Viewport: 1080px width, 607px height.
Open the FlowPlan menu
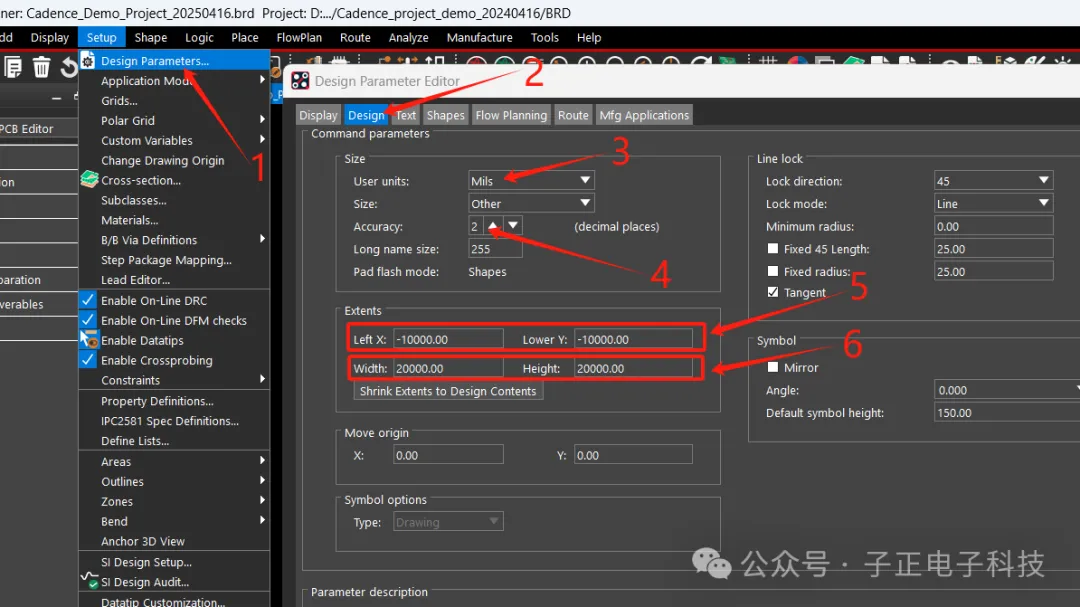coord(299,37)
